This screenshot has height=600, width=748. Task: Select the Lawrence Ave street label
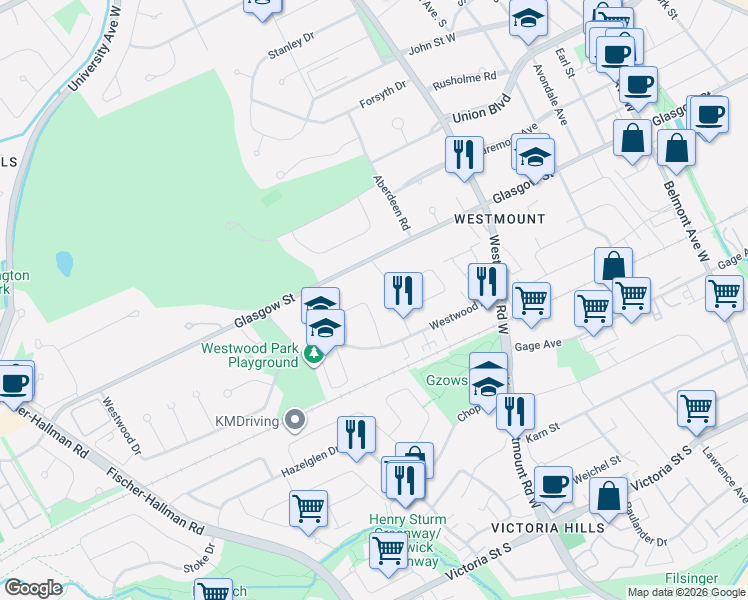725,475
